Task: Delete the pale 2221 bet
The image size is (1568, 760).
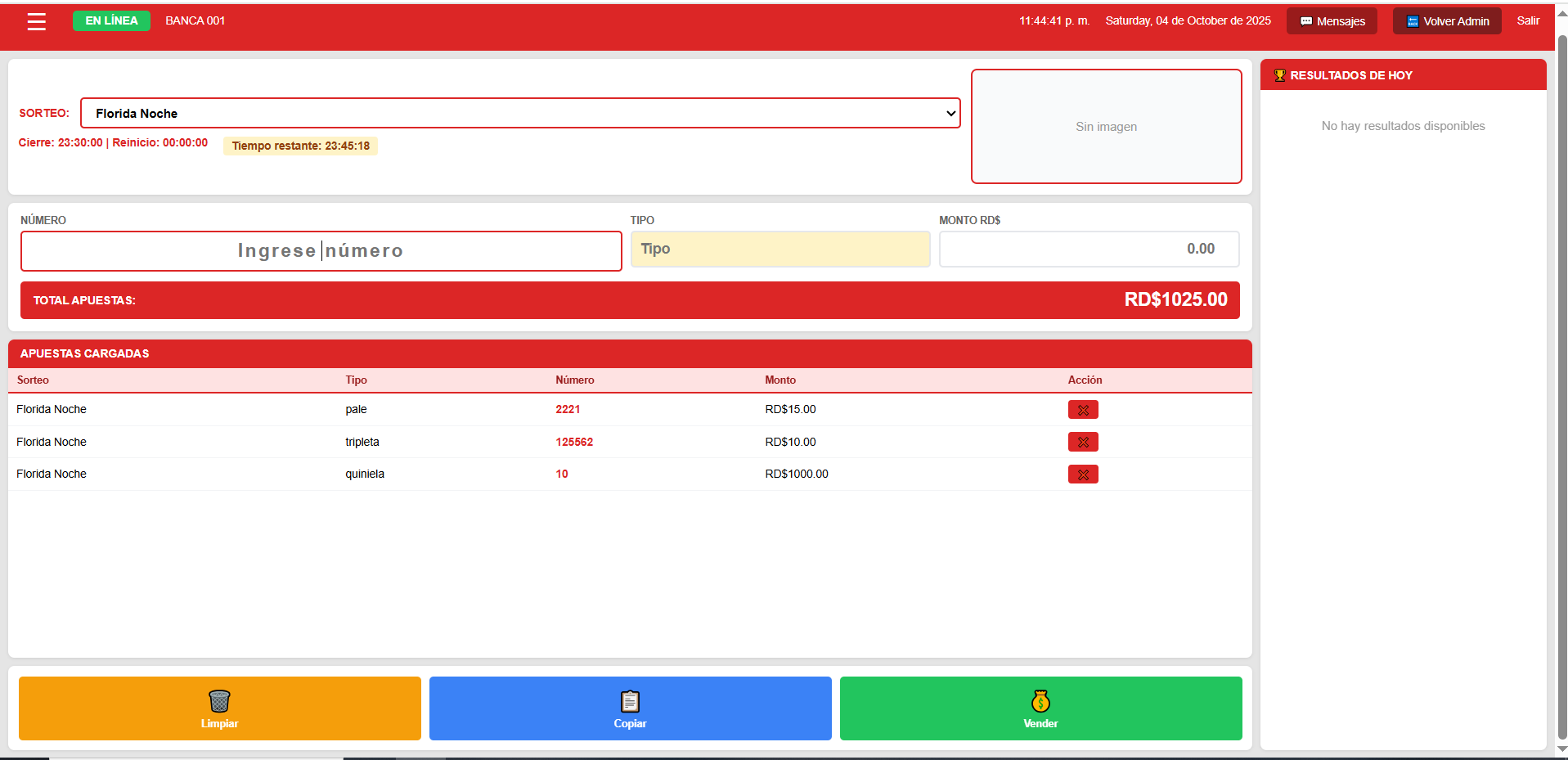Action: click(1082, 410)
